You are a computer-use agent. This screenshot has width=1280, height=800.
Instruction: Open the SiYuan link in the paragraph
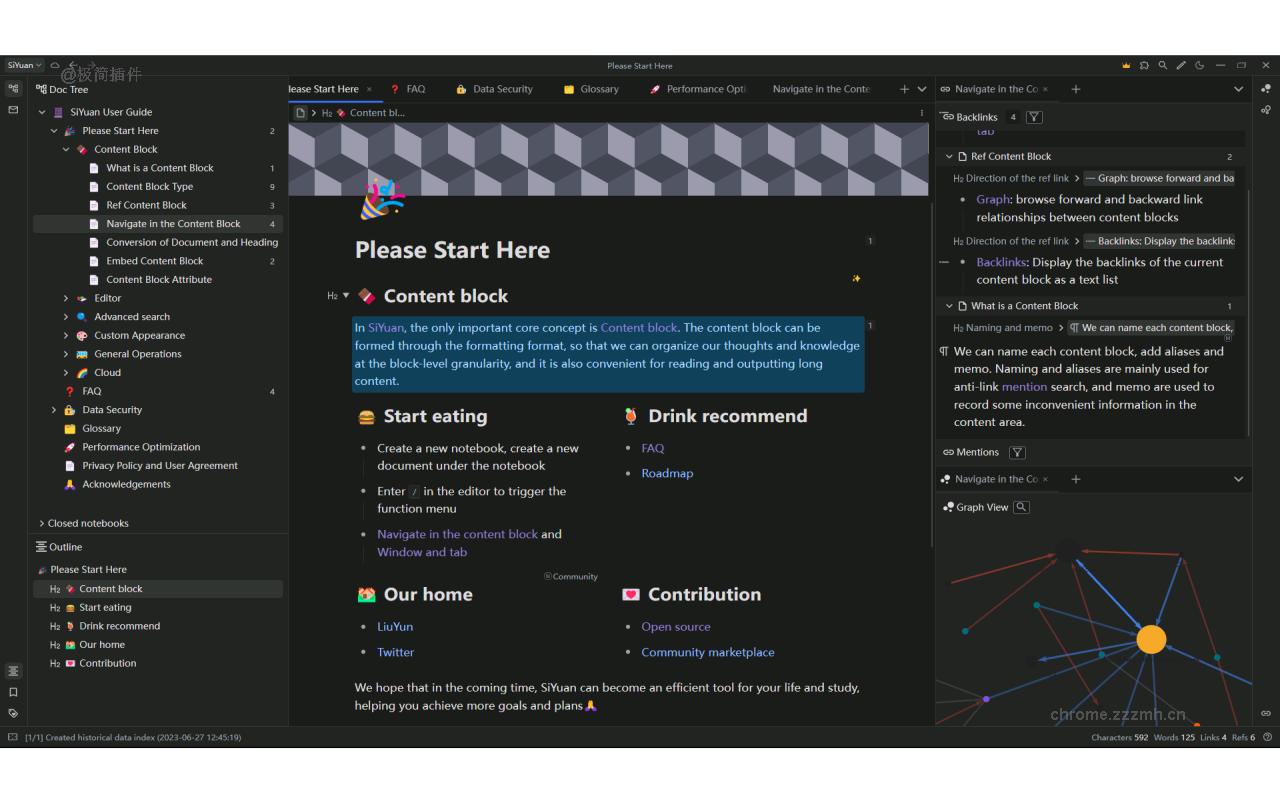click(386, 328)
